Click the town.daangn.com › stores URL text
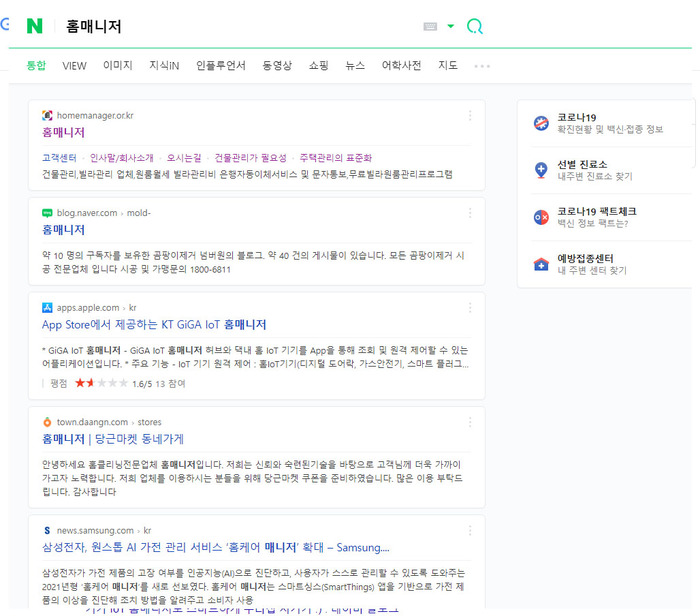 [x=109, y=422]
